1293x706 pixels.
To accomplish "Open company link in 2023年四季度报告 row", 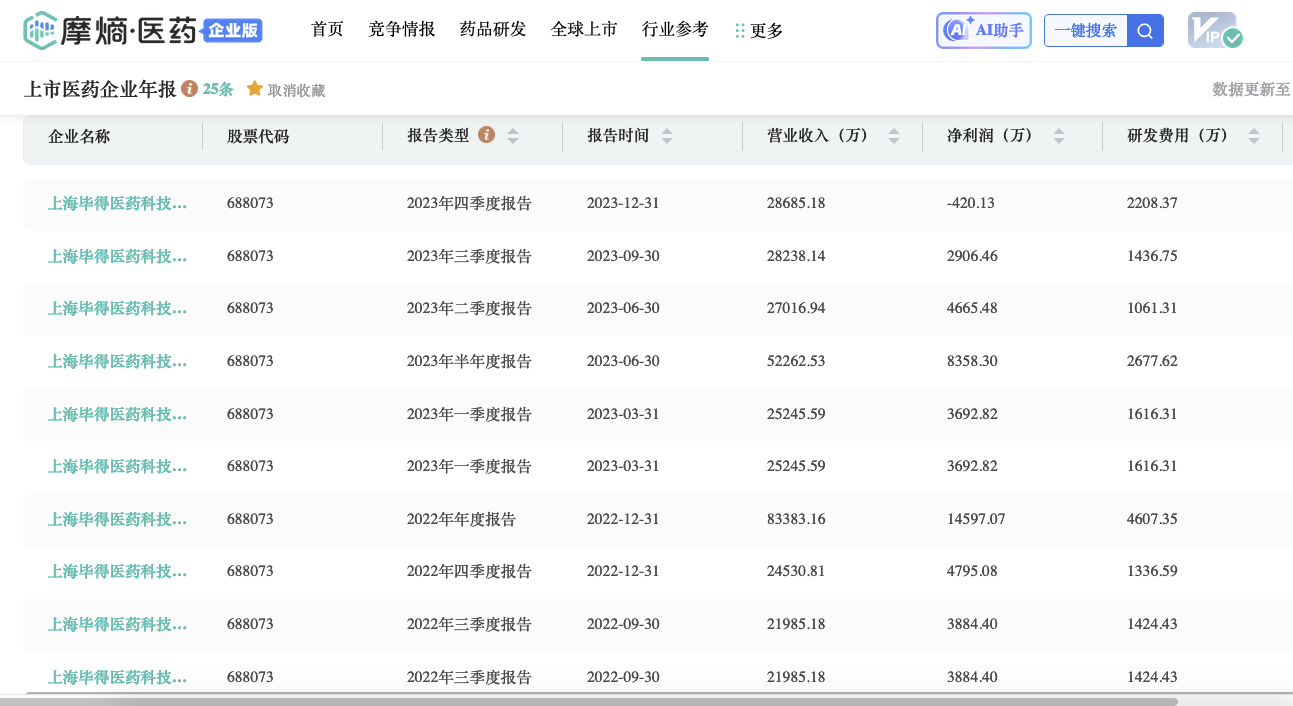I will pyautogui.click(x=118, y=203).
